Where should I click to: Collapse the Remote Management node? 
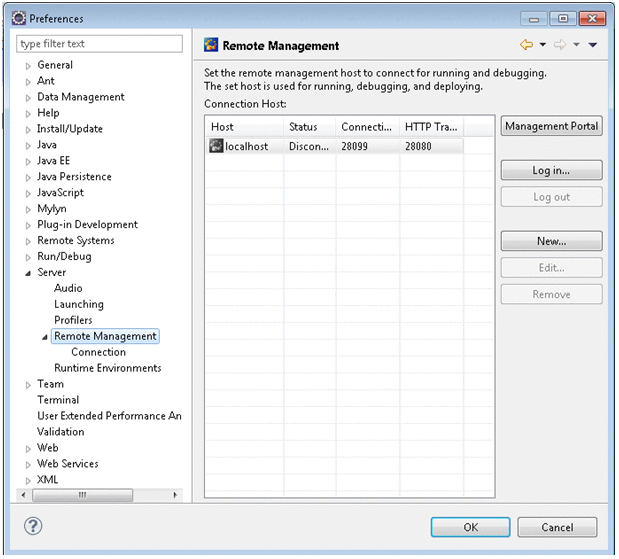[45, 337]
